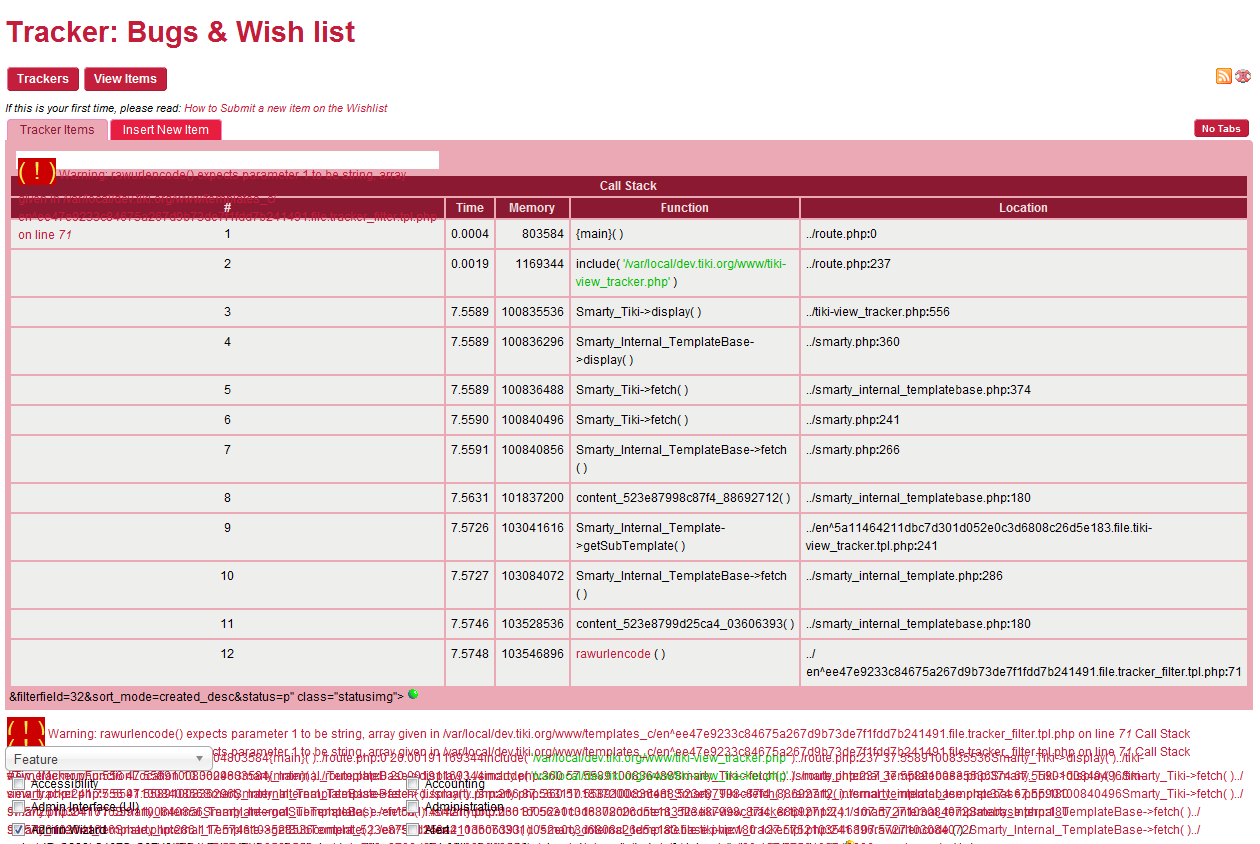
Task: Switch to the Insert New Item tab
Action: point(166,130)
